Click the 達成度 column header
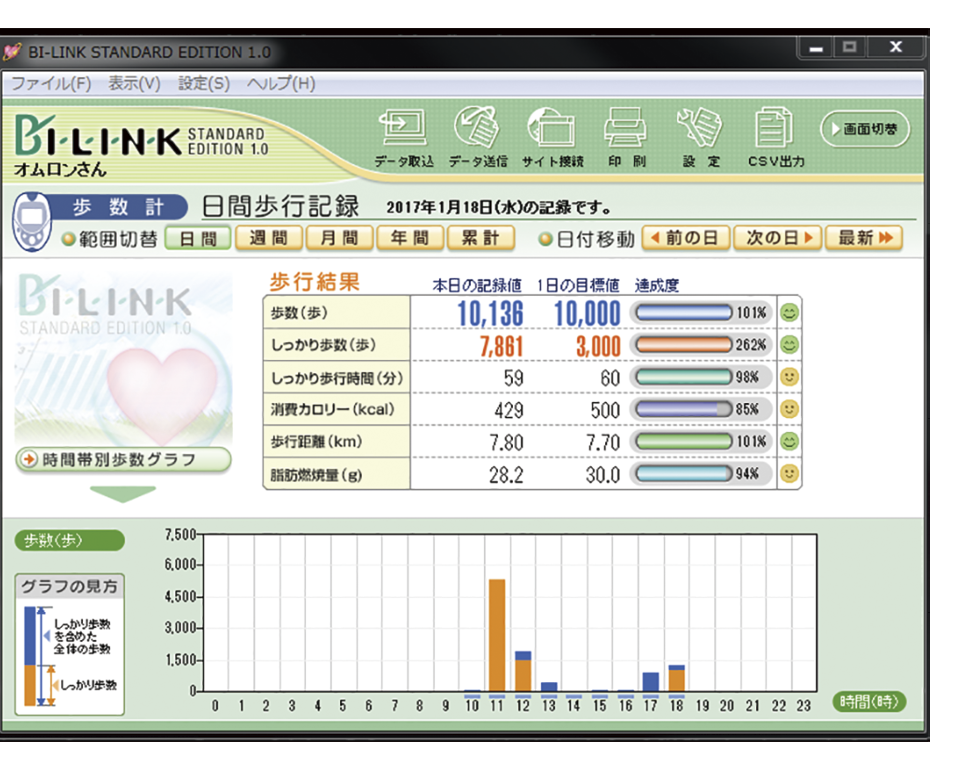 (x=656, y=285)
